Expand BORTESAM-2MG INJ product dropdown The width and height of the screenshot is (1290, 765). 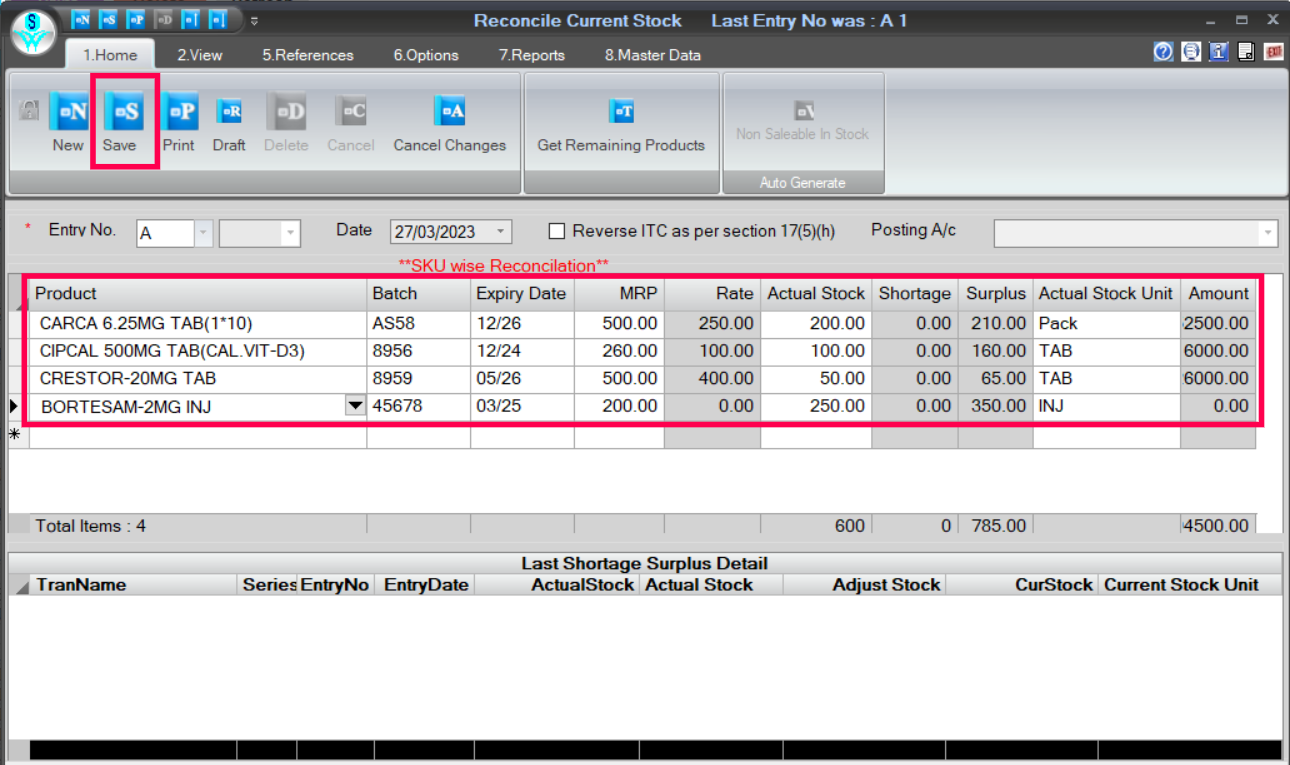click(354, 406)
